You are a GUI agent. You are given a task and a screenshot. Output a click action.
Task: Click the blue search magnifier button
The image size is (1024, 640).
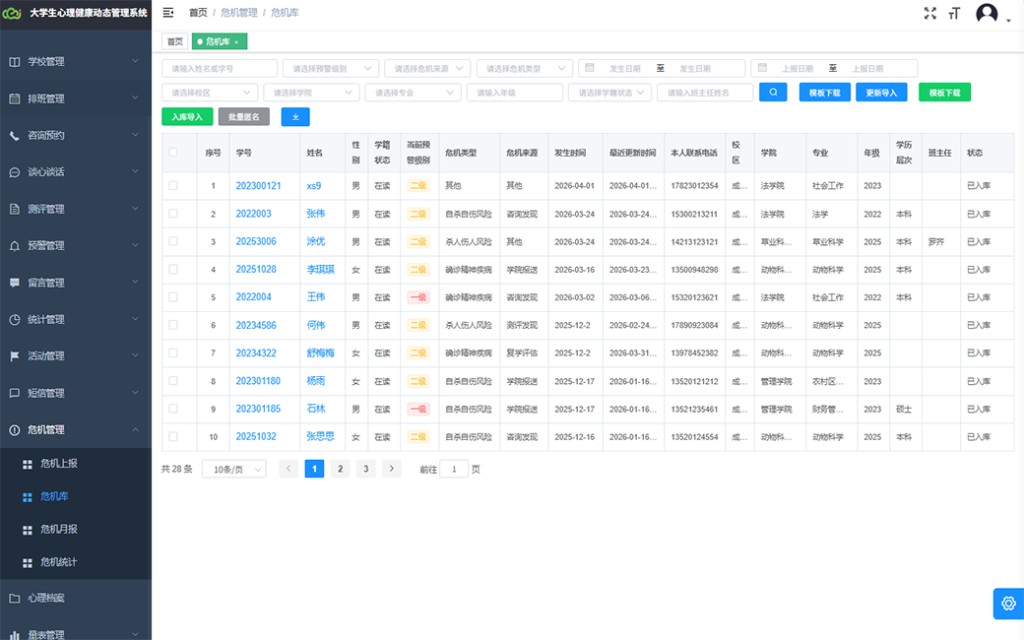click(x=773, y=92)
